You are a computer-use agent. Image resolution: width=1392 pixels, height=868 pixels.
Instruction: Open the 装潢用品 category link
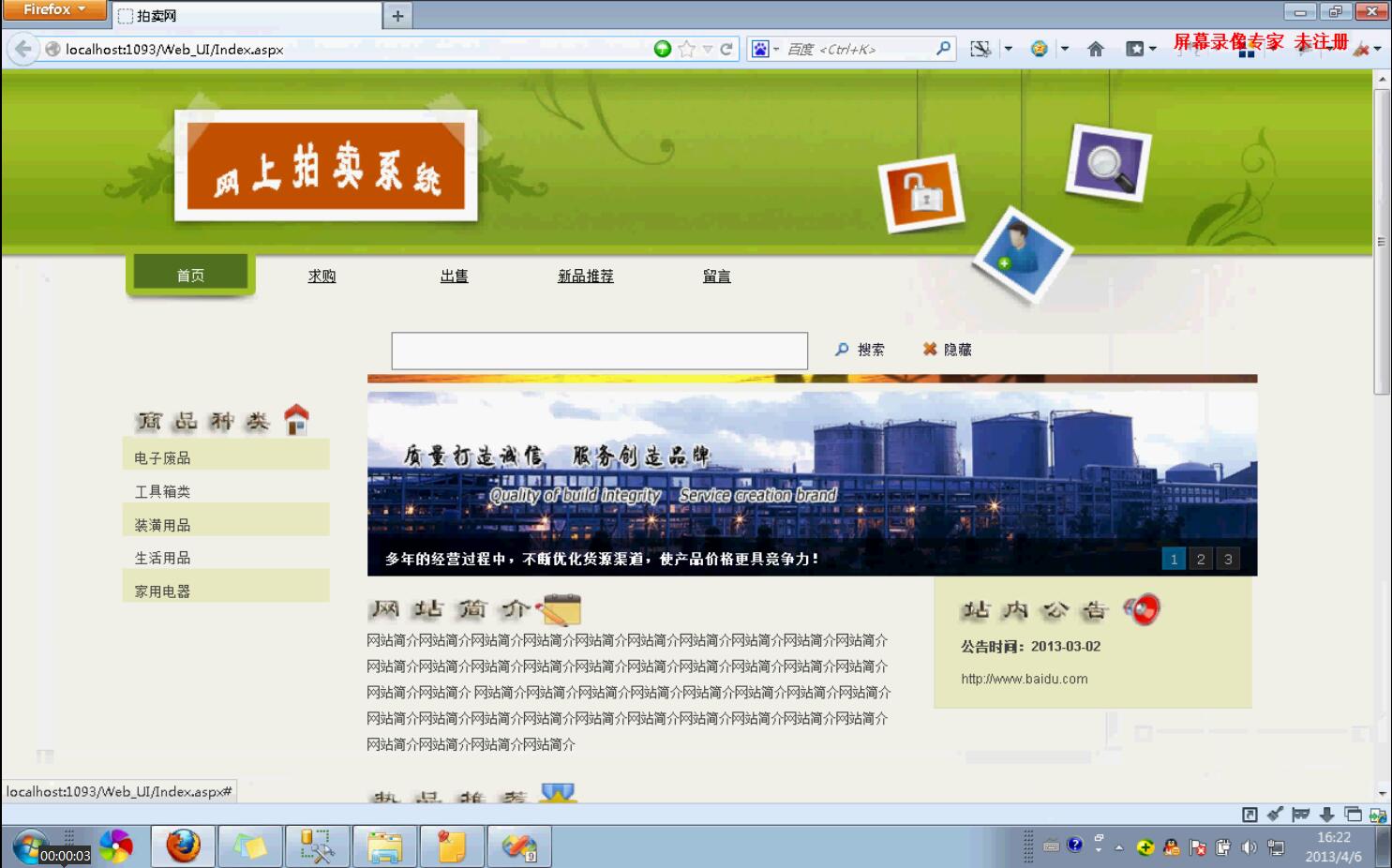click(x=162, y=525)
